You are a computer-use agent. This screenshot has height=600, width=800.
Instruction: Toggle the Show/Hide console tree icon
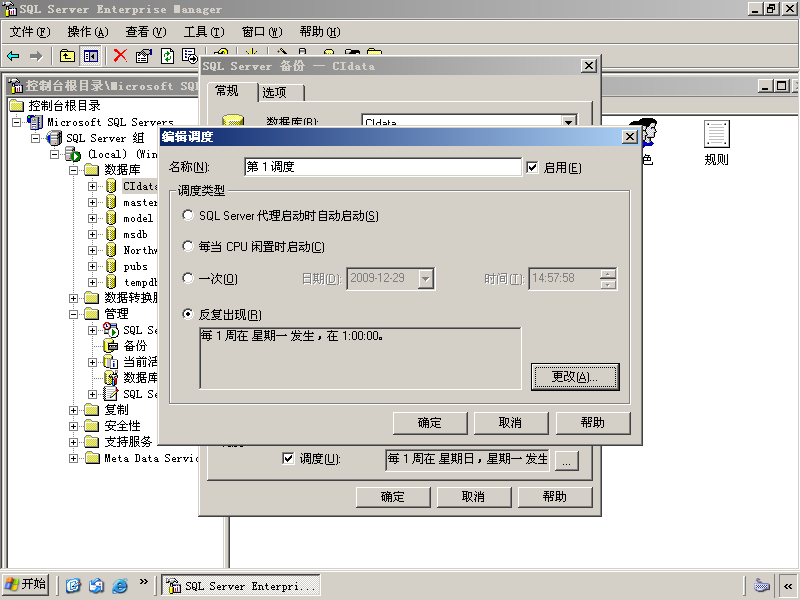pos(91,56)
